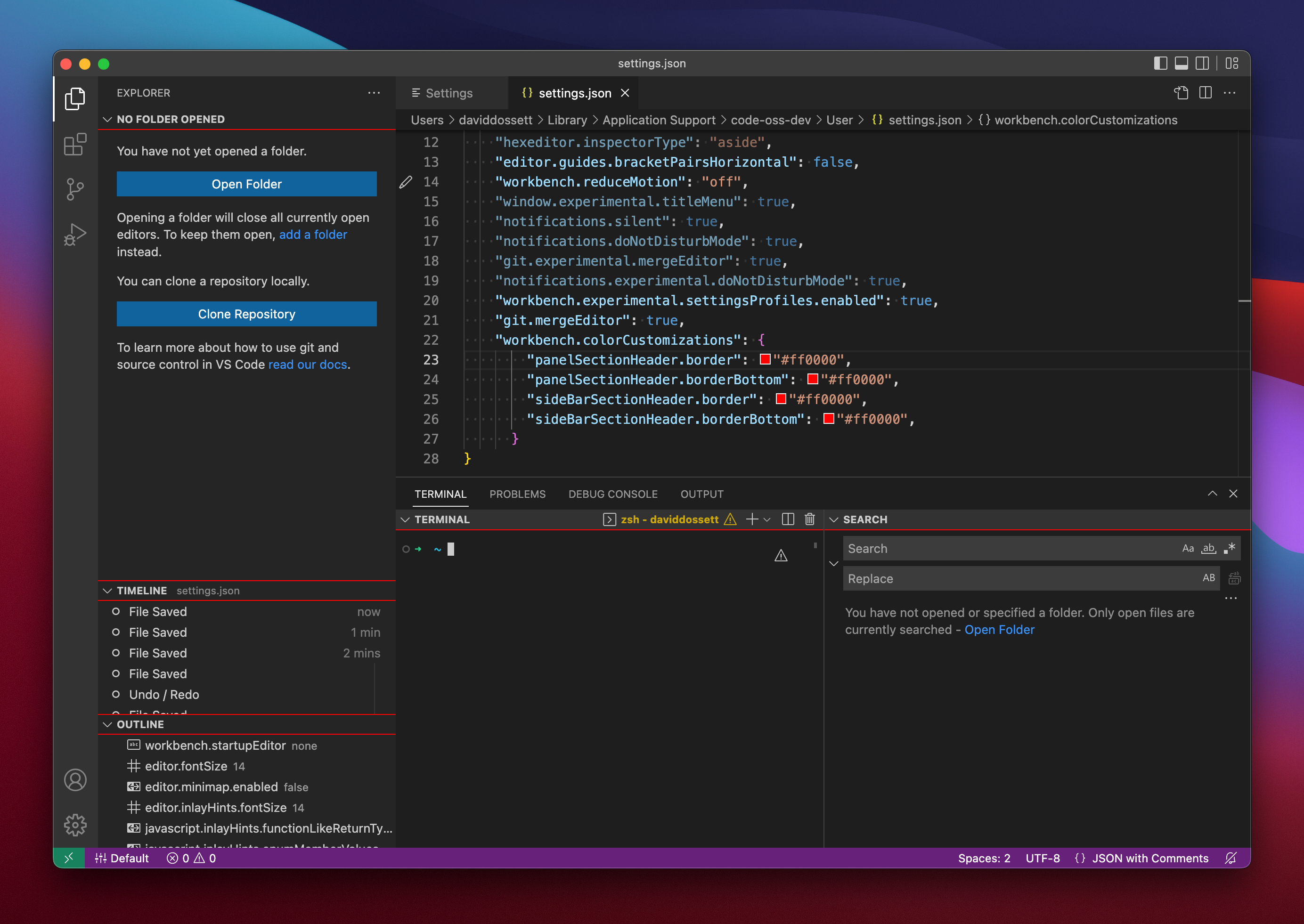Open the Source Control view

(75, 189)
